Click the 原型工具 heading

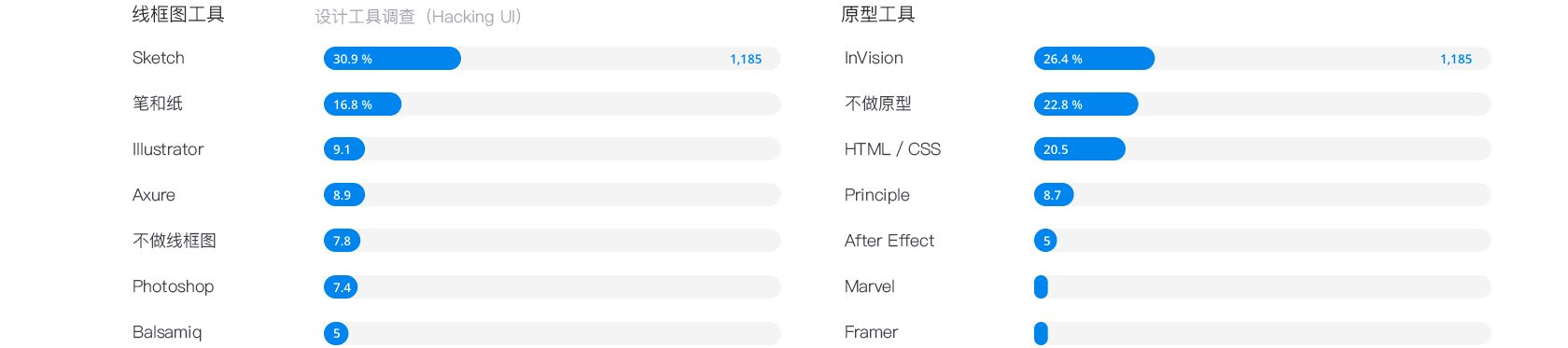pos(877,14)
